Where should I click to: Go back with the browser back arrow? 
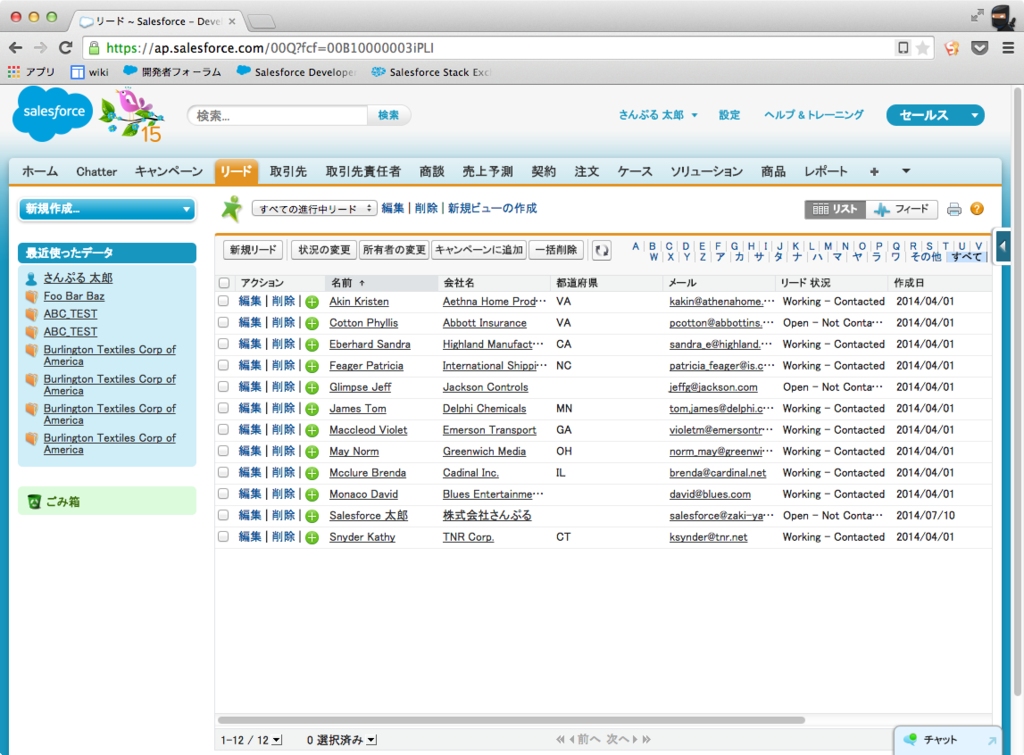click(x=16, y=48)
